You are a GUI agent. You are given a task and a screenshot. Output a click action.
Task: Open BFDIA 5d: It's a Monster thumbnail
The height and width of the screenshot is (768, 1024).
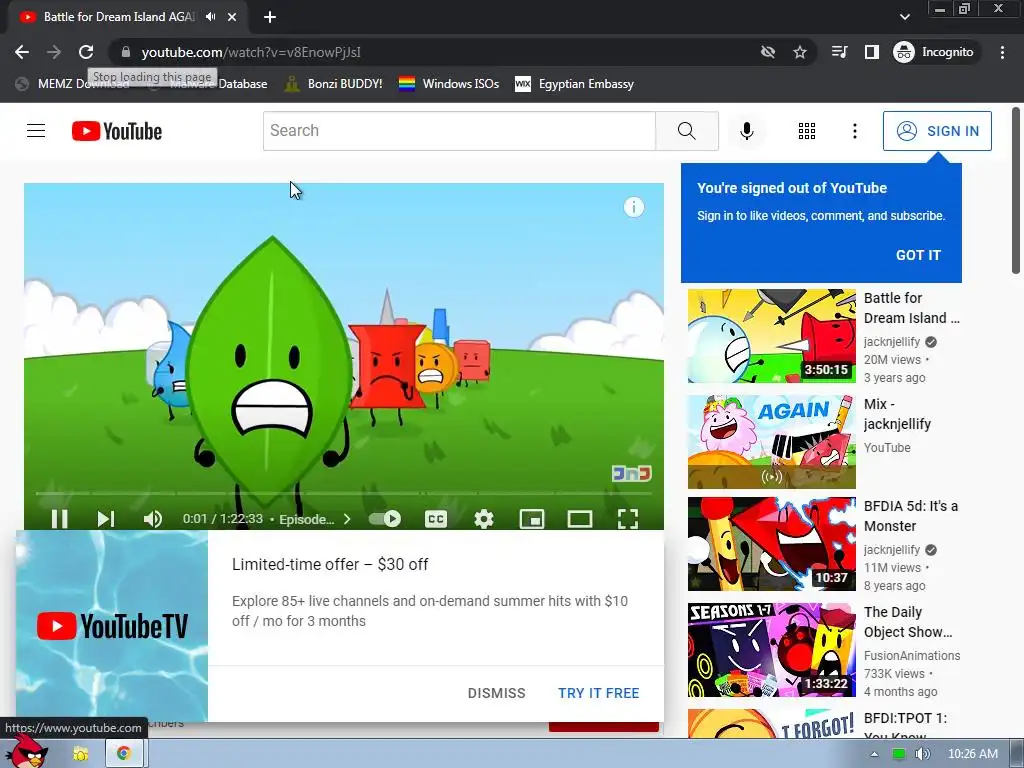click(771, 543)
